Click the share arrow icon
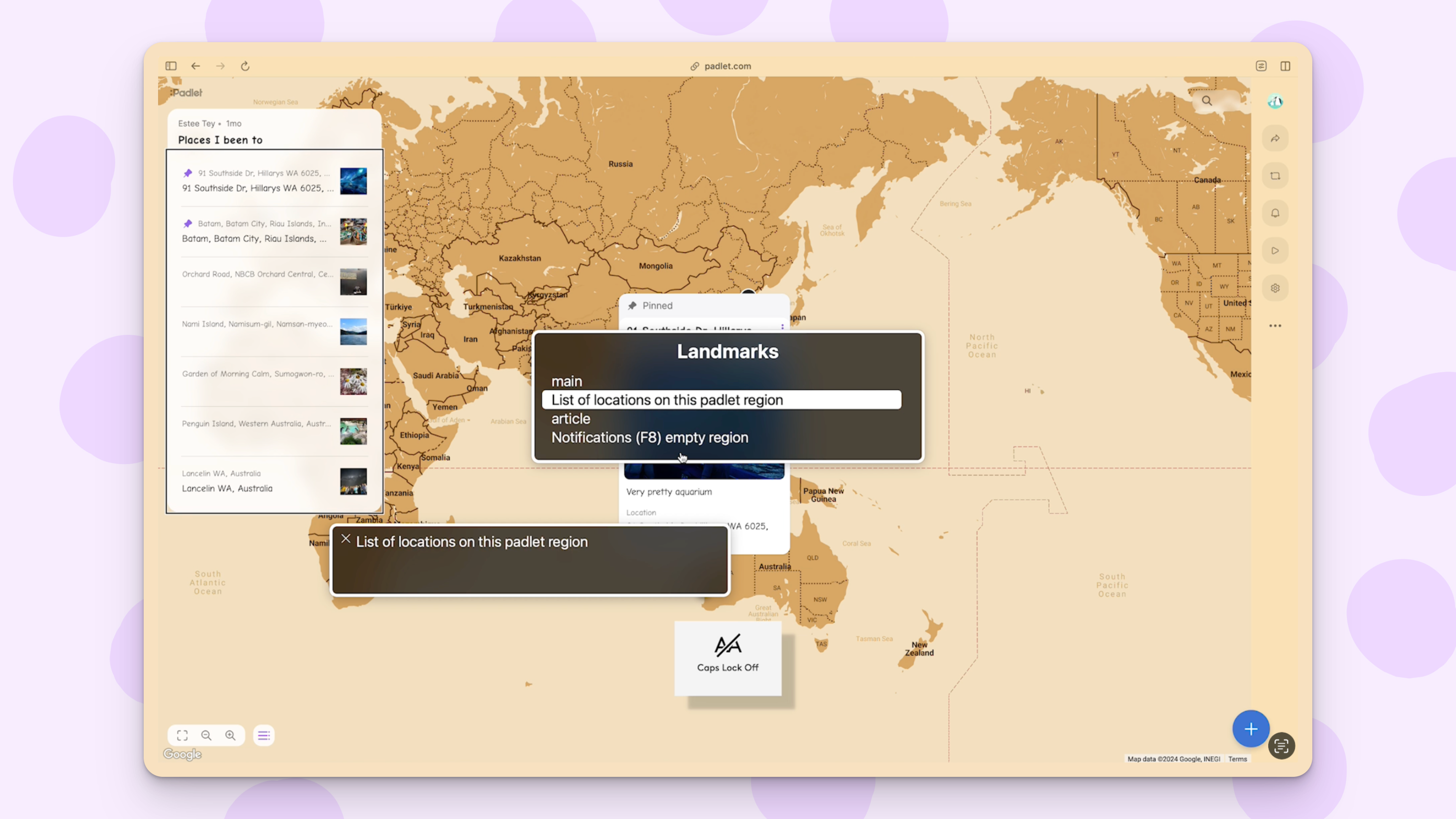Image resolution: width=1456 pixels, height=819 pixels. coord(1275,138)
